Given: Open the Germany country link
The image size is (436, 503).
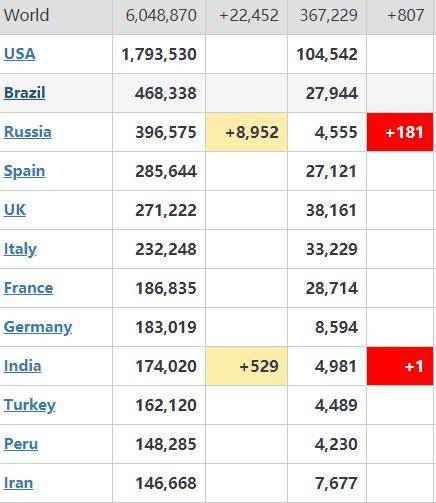Looking at the screenshot, I should [38, 327].
